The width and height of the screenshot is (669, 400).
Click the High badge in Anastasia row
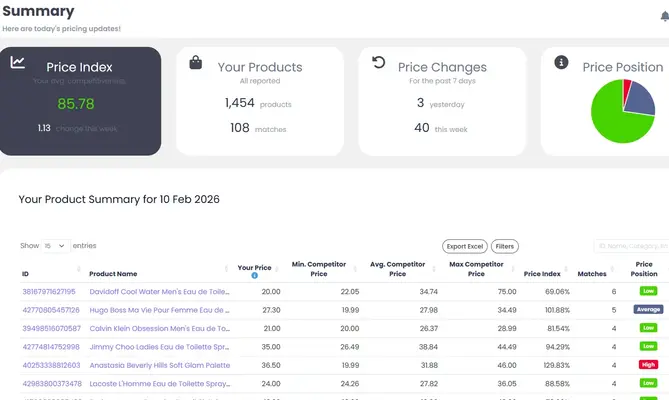[648, 365]
